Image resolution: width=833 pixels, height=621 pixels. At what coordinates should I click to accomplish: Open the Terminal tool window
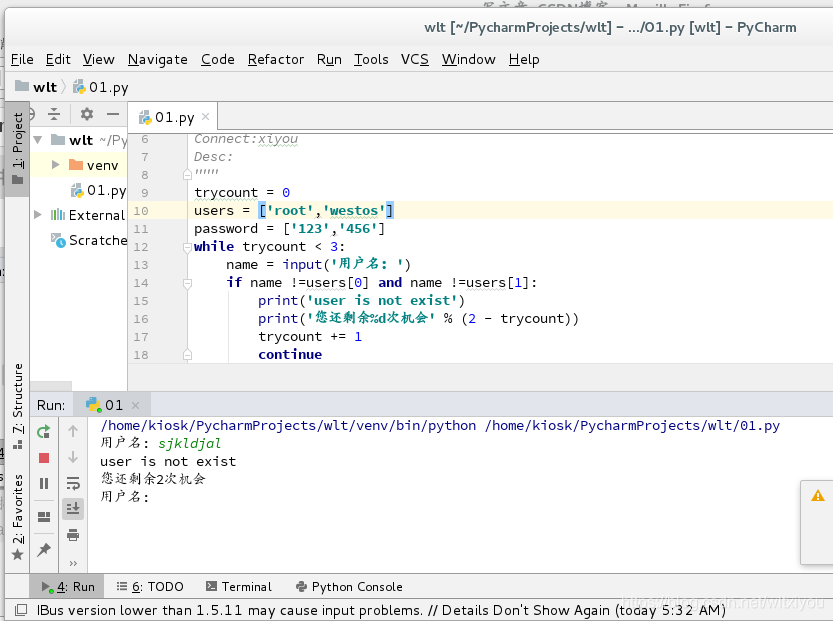pyautogui.click(x=239, y=587)
